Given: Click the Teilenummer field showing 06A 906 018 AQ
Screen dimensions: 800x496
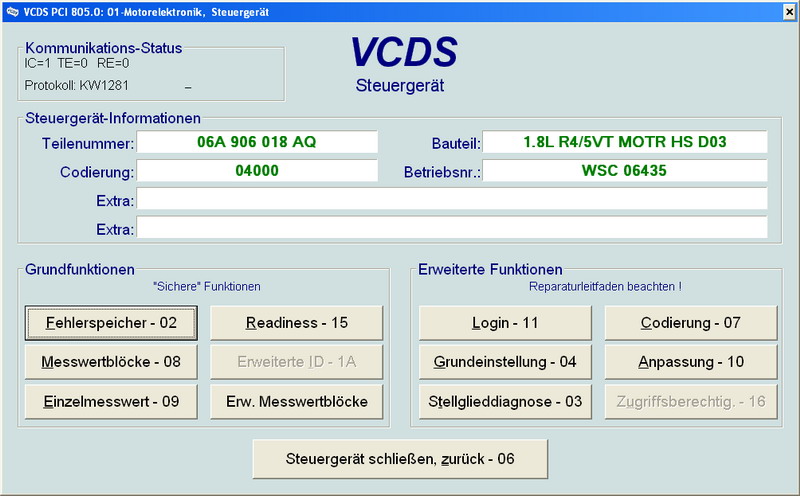Looking at the screenshot, I should [x=257, y=142].
